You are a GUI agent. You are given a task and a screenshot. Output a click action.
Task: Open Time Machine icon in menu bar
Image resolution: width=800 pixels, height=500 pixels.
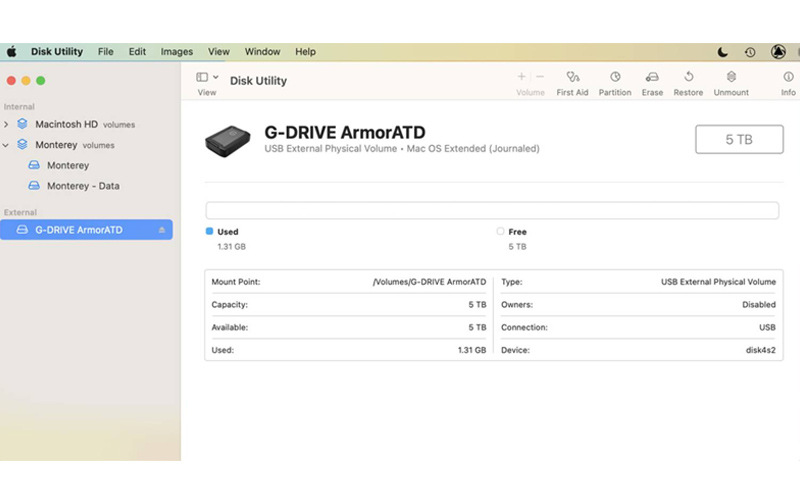point(750,52)
